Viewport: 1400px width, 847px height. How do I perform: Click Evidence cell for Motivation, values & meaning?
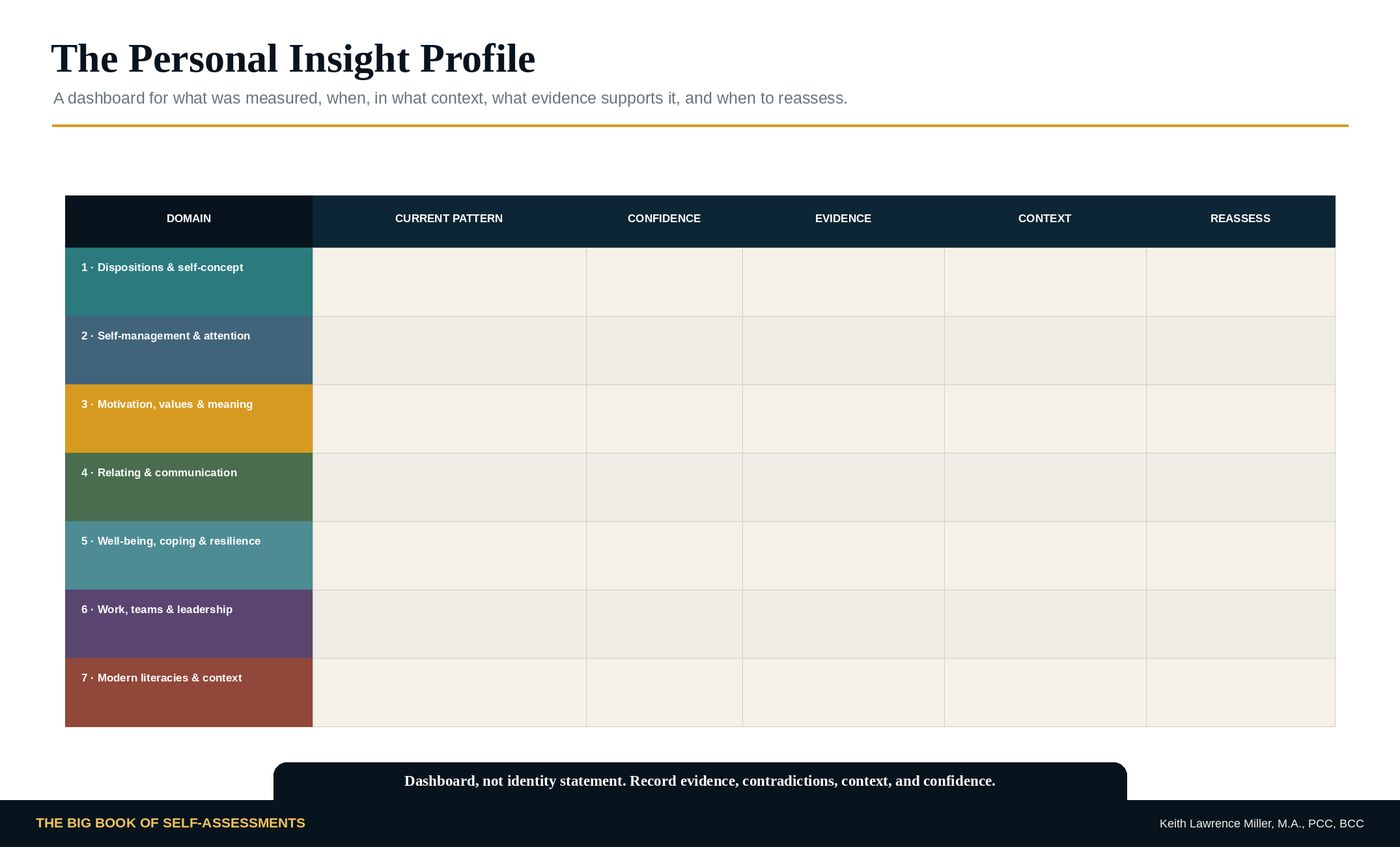pos(843,419)
